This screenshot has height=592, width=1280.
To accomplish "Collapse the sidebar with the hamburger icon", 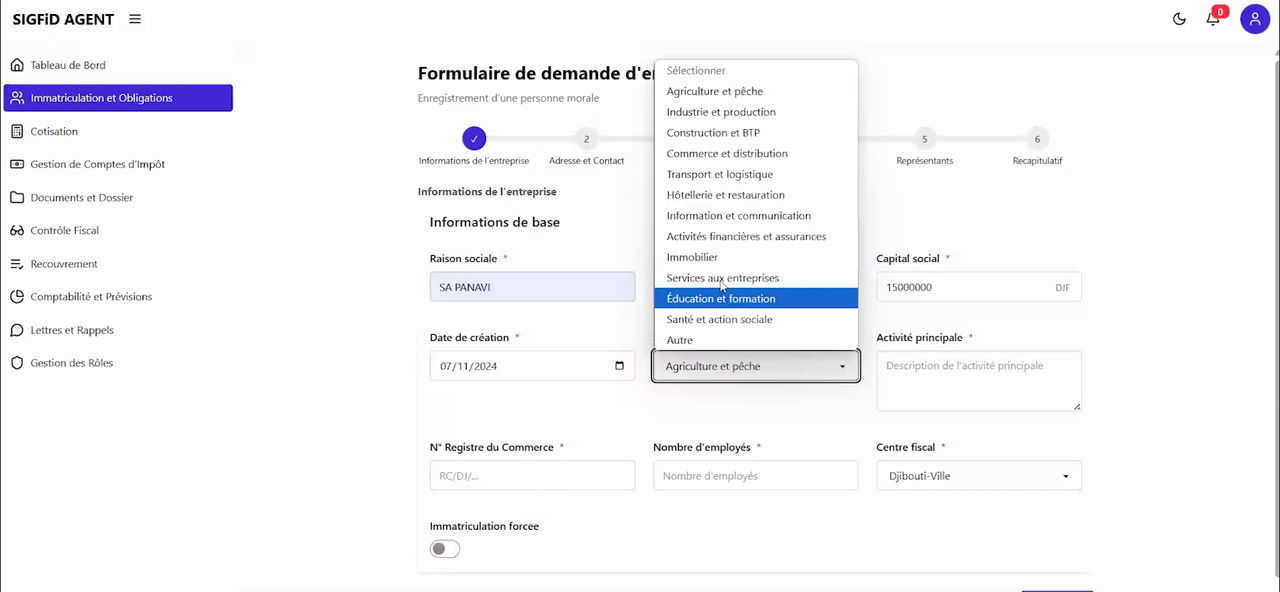I will click(134, 18).
